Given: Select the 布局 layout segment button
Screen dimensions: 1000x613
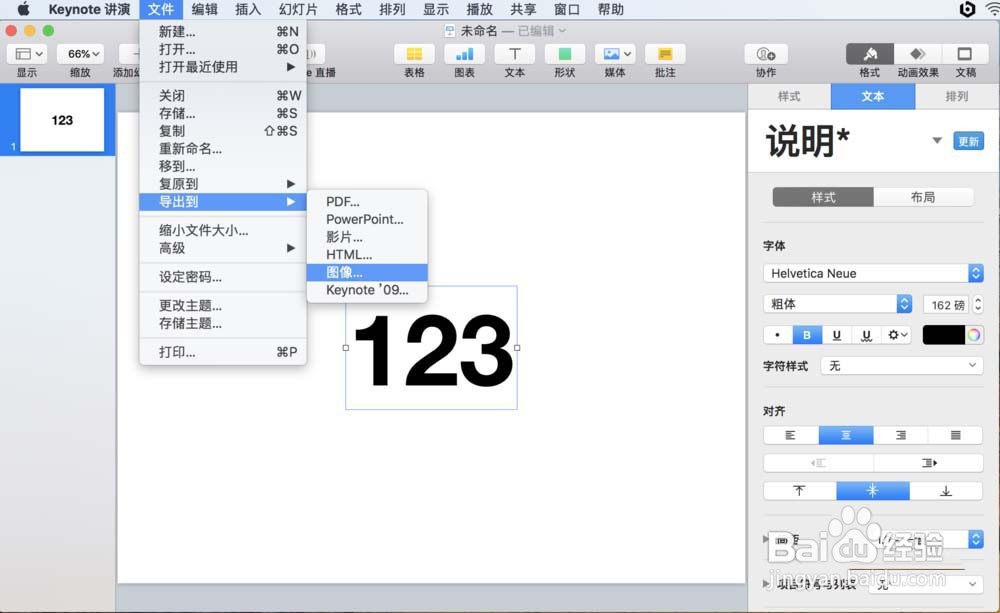Looking at the screenshot, I should coord(923,197).
